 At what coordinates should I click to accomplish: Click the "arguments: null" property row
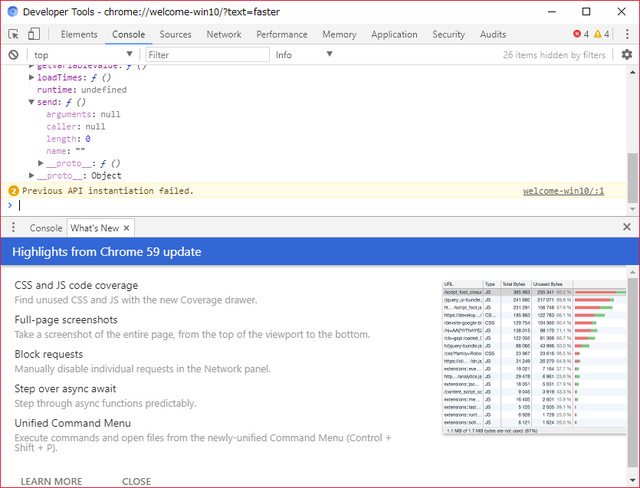point(83,114)
